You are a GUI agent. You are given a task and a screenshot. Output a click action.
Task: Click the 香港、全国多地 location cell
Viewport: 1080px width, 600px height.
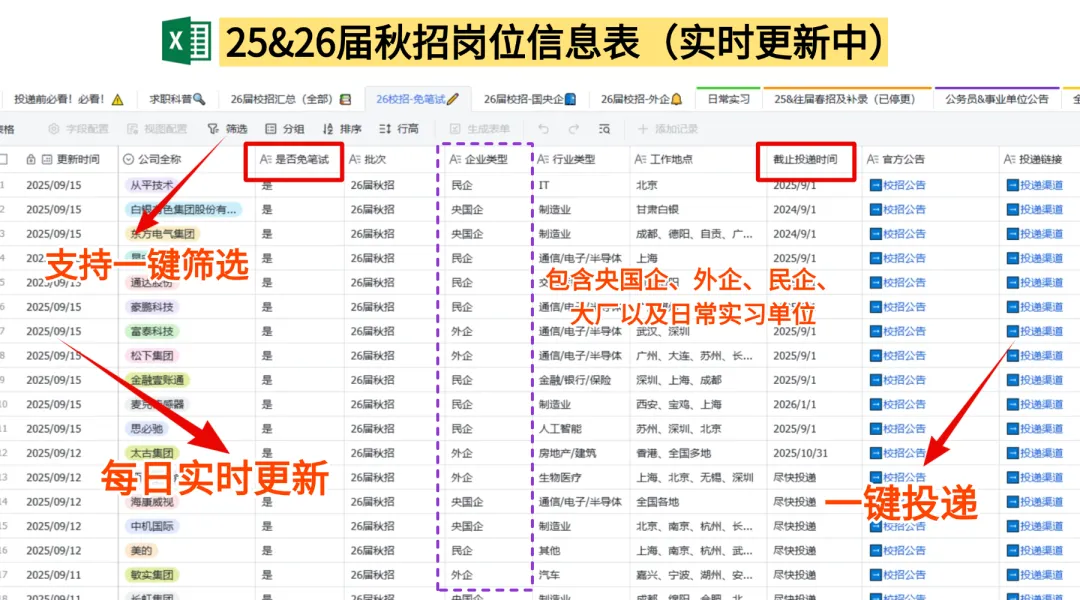(x=673, y=453)
